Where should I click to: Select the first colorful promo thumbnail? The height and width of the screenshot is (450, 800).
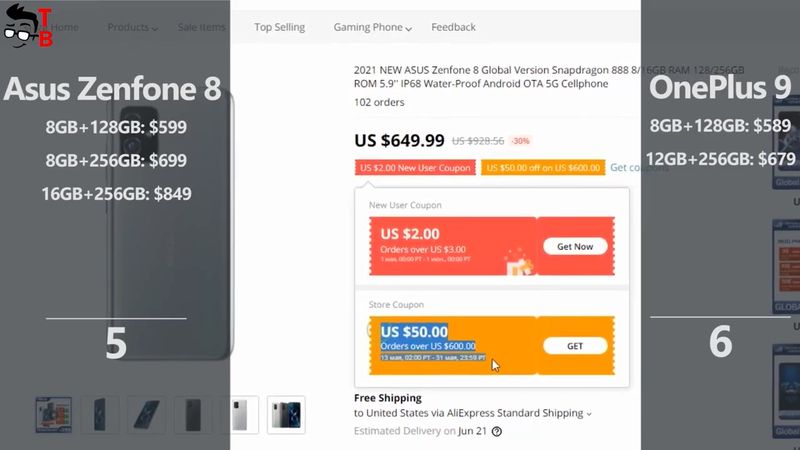click(x=54, y=415)
